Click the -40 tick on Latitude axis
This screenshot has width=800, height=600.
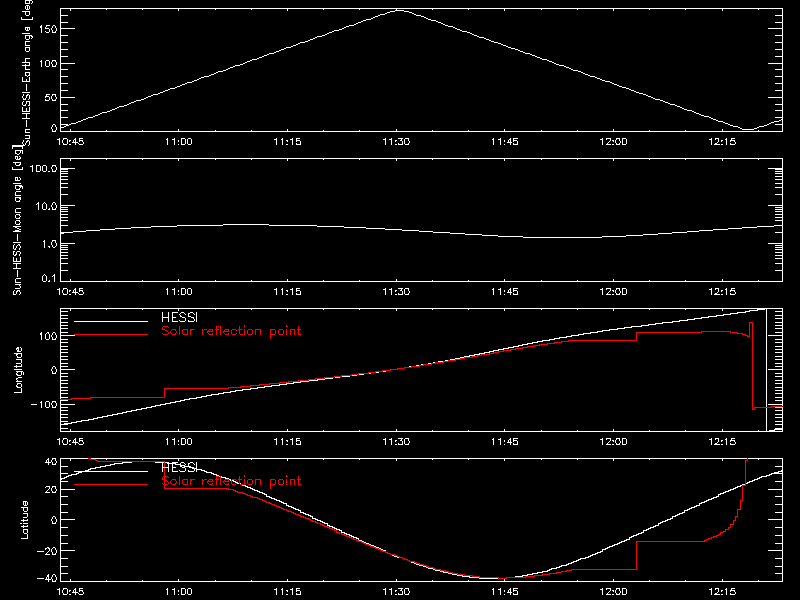(x=47, y=579)
